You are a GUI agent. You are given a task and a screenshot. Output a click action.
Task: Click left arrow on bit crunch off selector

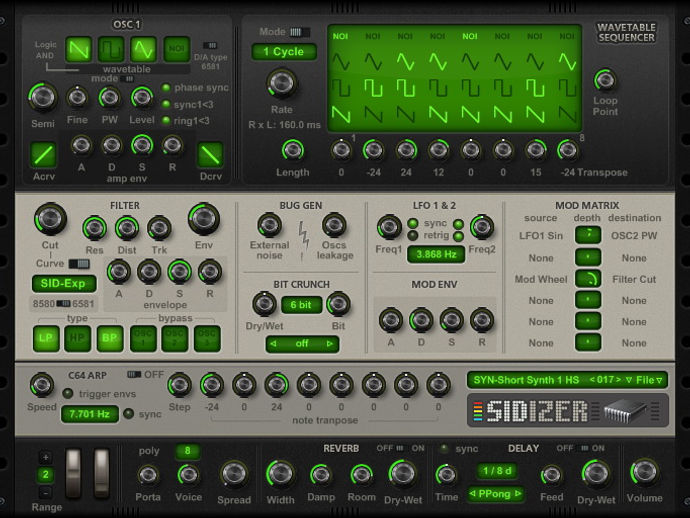pyautogui.click(x=273, y=344)
